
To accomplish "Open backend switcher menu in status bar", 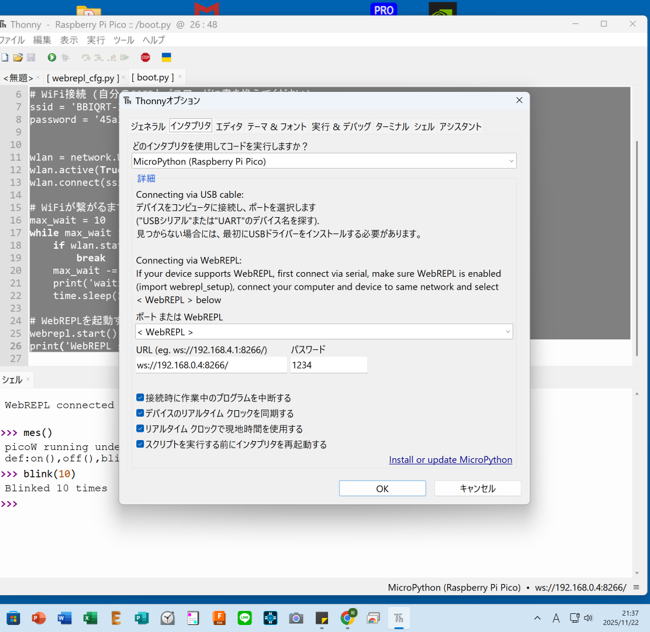I will point(636,587).
